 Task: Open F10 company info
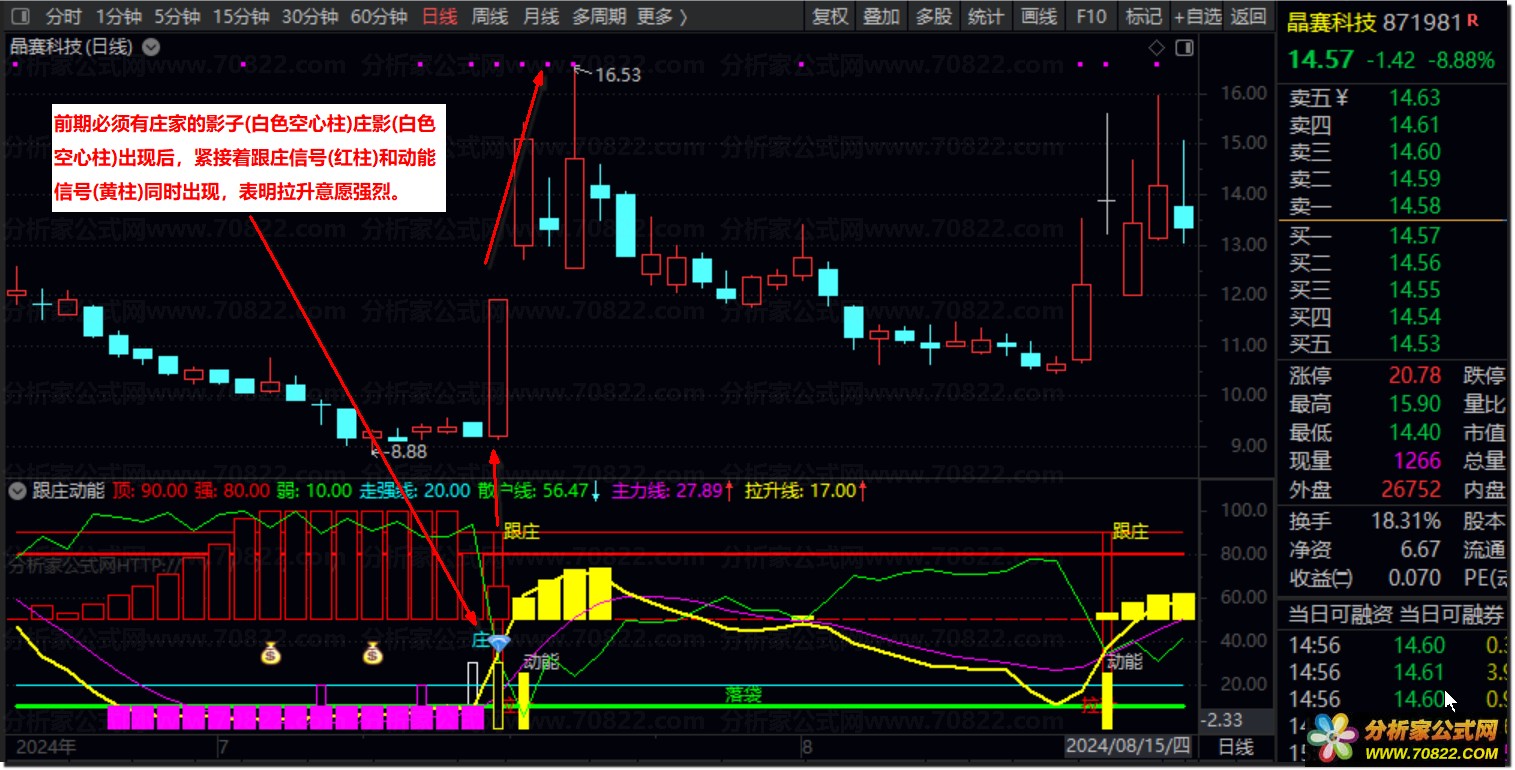point(1091,16)
